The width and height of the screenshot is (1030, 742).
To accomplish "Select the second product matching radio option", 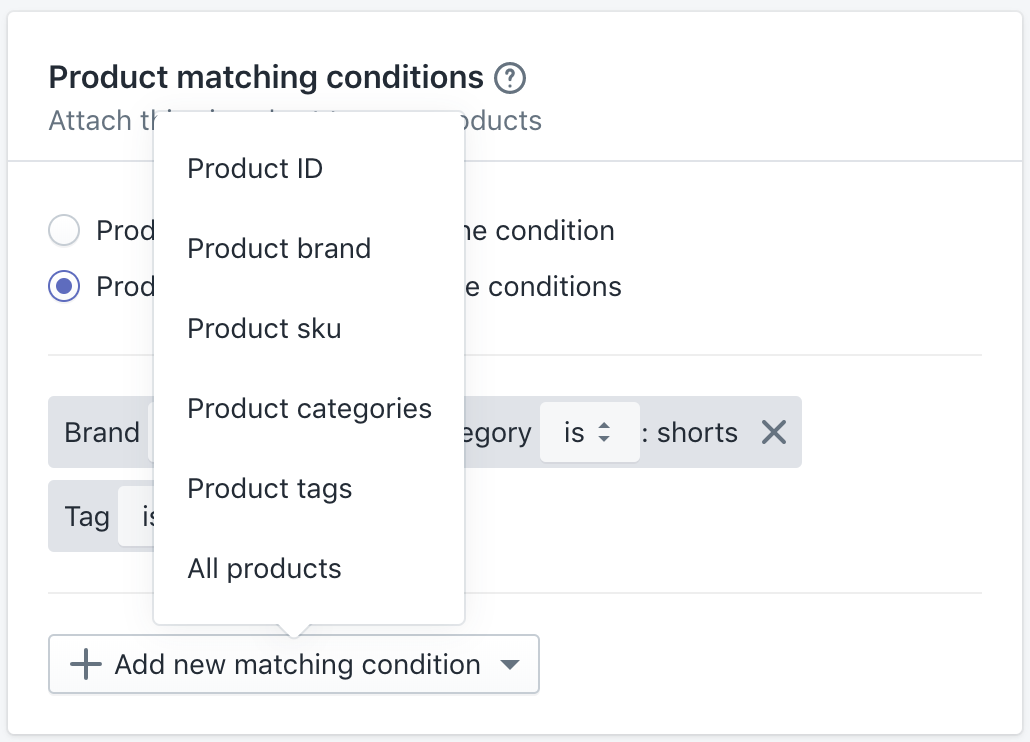I will (x=64, y=286).
